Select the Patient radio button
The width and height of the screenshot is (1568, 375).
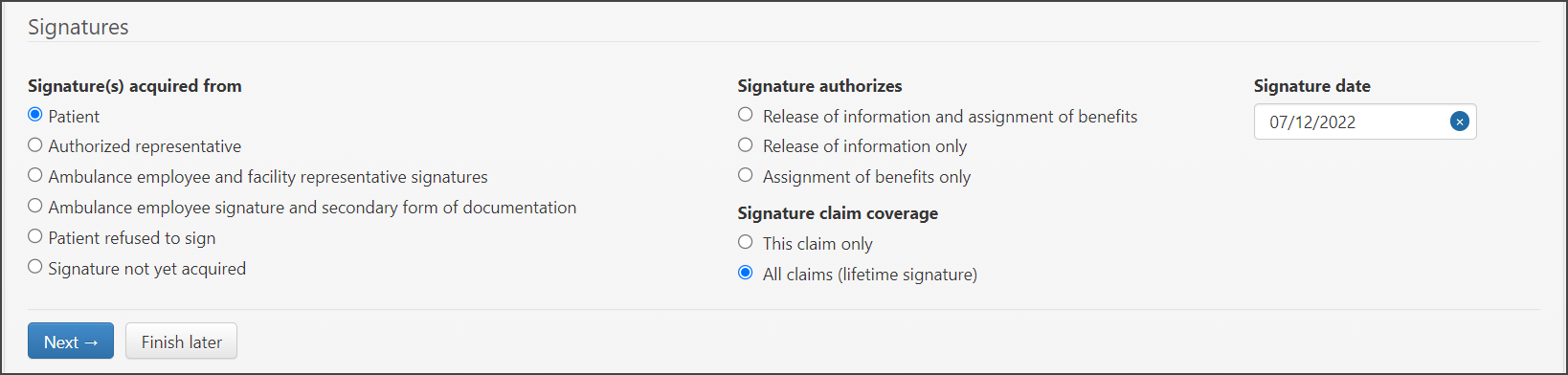35,115
